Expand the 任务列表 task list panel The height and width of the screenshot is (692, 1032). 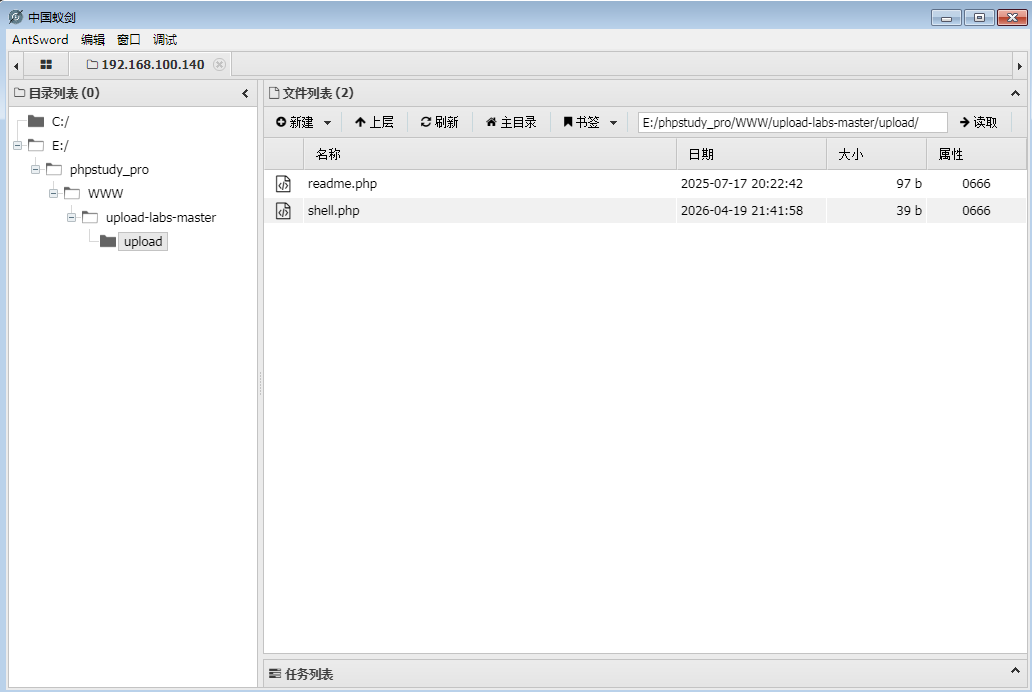pyautogui.click(x=1016, y=671)
